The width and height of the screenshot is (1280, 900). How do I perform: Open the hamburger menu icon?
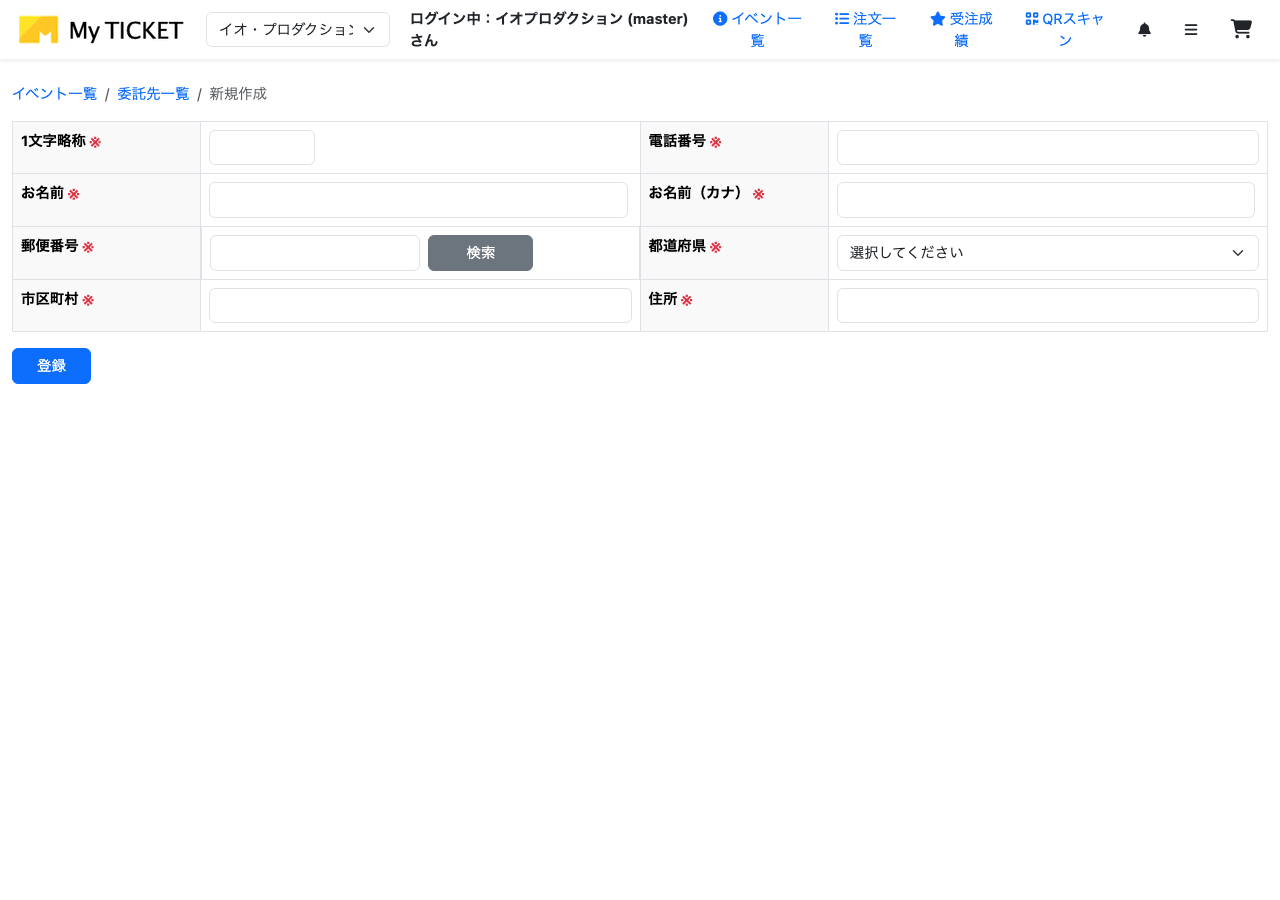coord(1191,29)
